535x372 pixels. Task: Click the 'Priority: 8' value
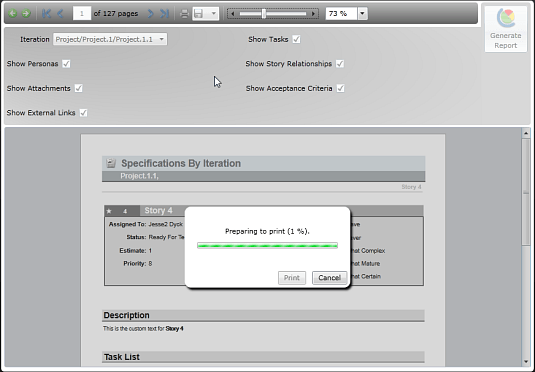point(150,263)
